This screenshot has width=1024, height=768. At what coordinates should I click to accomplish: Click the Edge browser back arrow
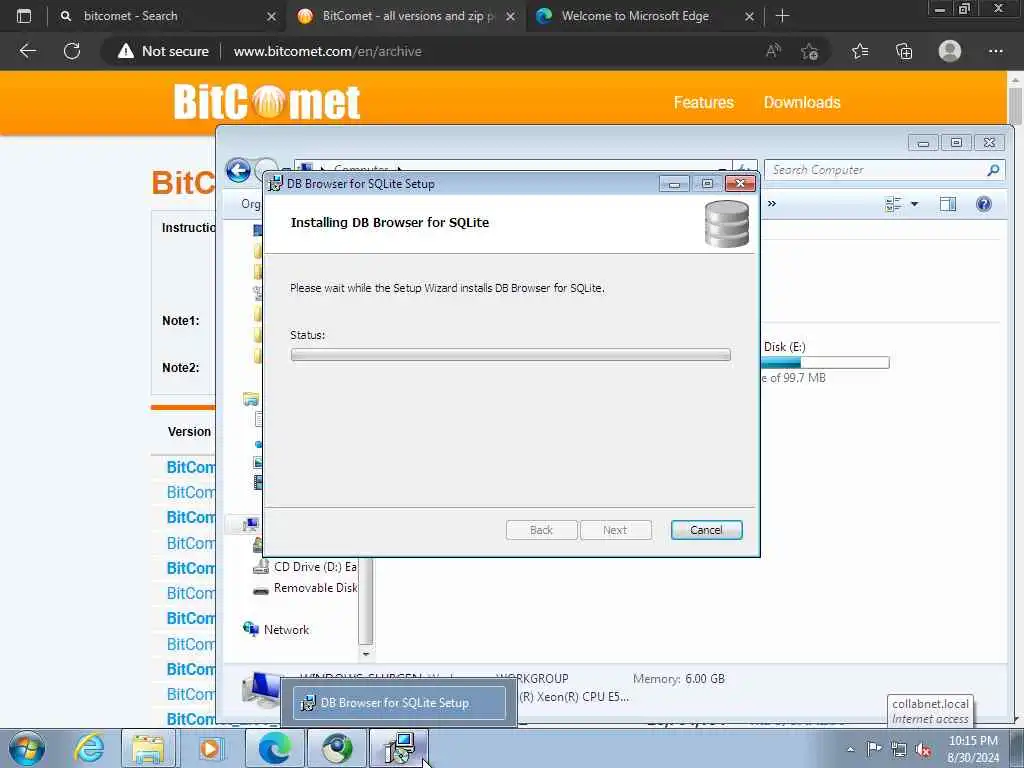tap(28, 51)
